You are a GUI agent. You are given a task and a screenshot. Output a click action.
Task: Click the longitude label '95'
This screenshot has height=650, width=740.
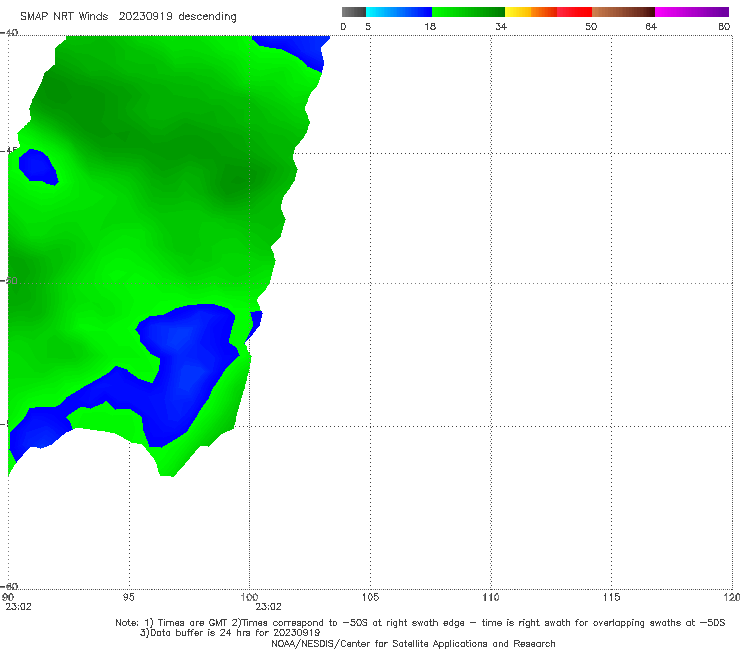coord(128,597)
